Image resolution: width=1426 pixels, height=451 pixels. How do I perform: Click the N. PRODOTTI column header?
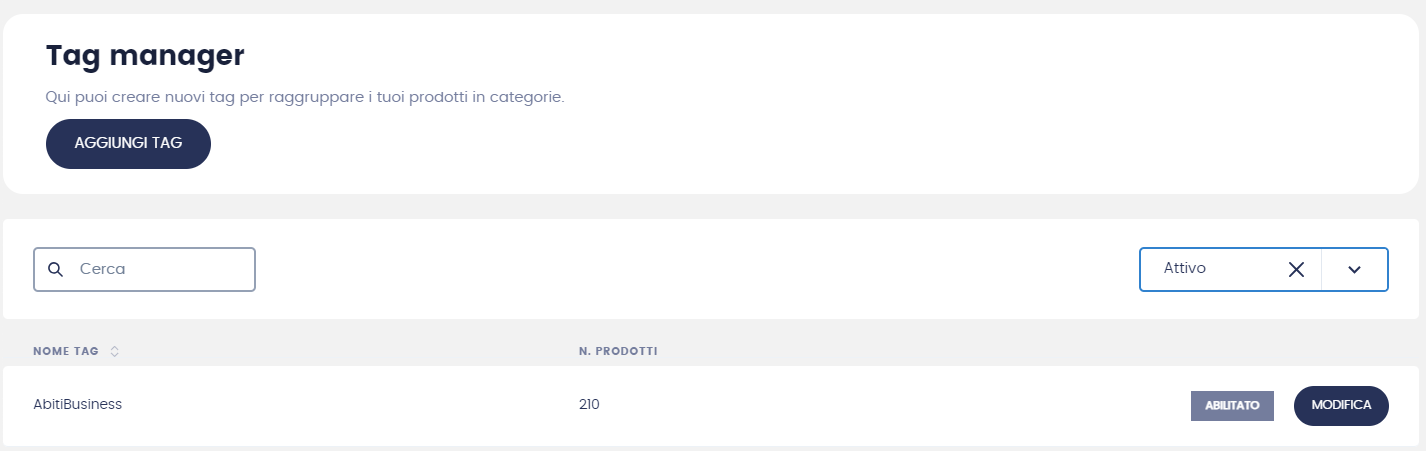(617, 351)
